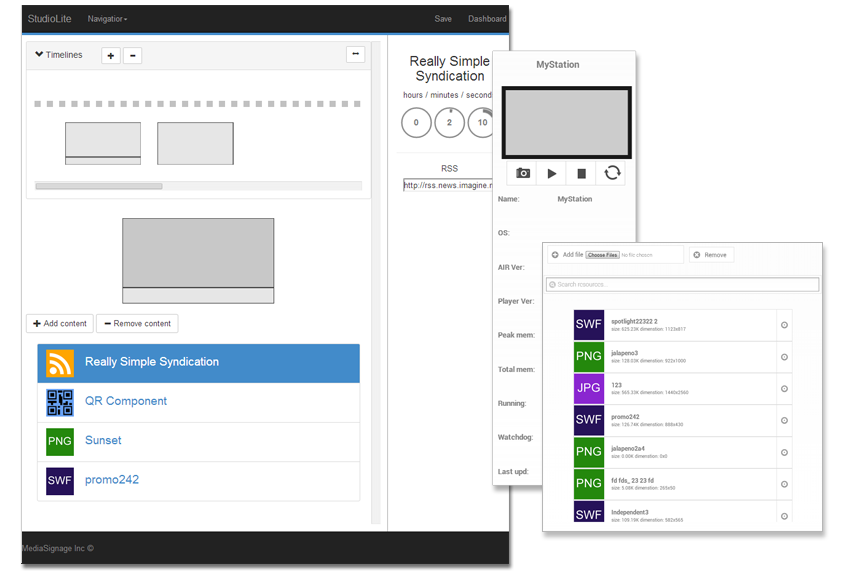Screen dimensions: 842x572
Task: Minimize timeline panel with the right minus button
Action: (x=355, y=55)
